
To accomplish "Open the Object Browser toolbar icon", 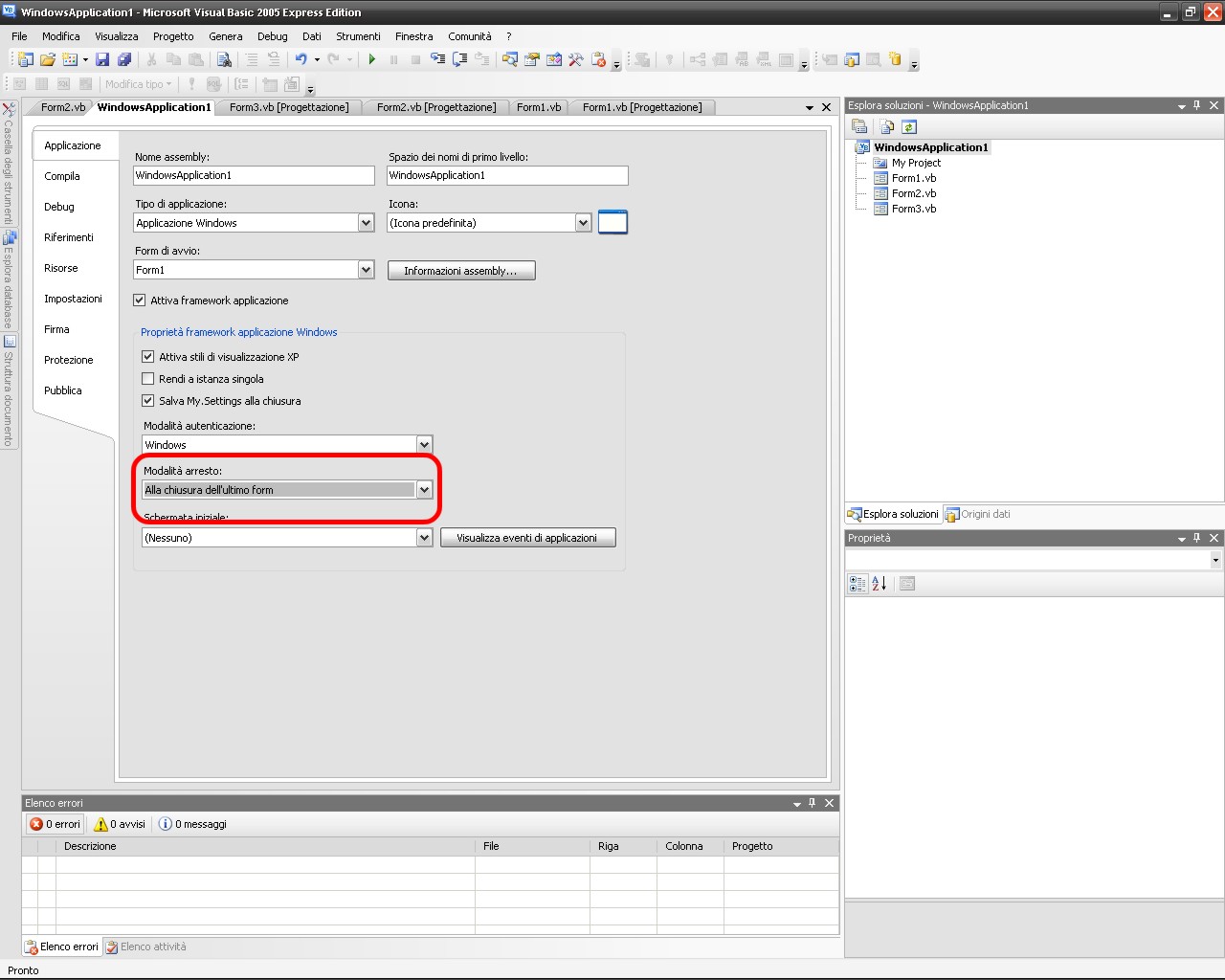I will point(553,59).
